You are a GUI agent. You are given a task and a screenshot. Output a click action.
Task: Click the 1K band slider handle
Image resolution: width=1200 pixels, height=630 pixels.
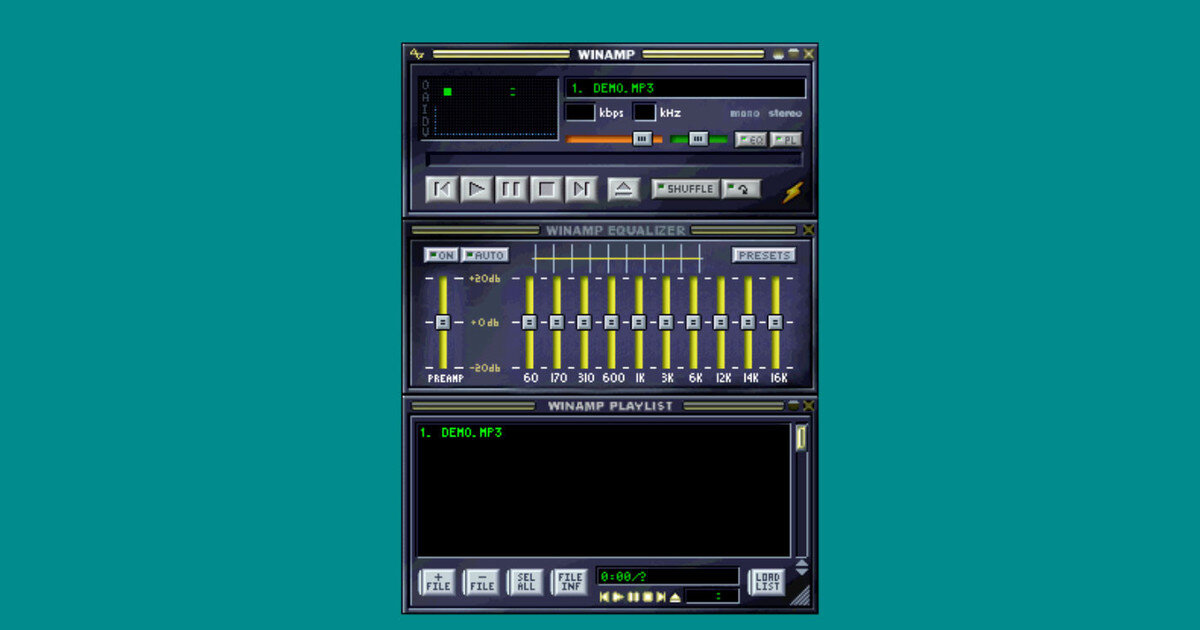click(639, 323)
